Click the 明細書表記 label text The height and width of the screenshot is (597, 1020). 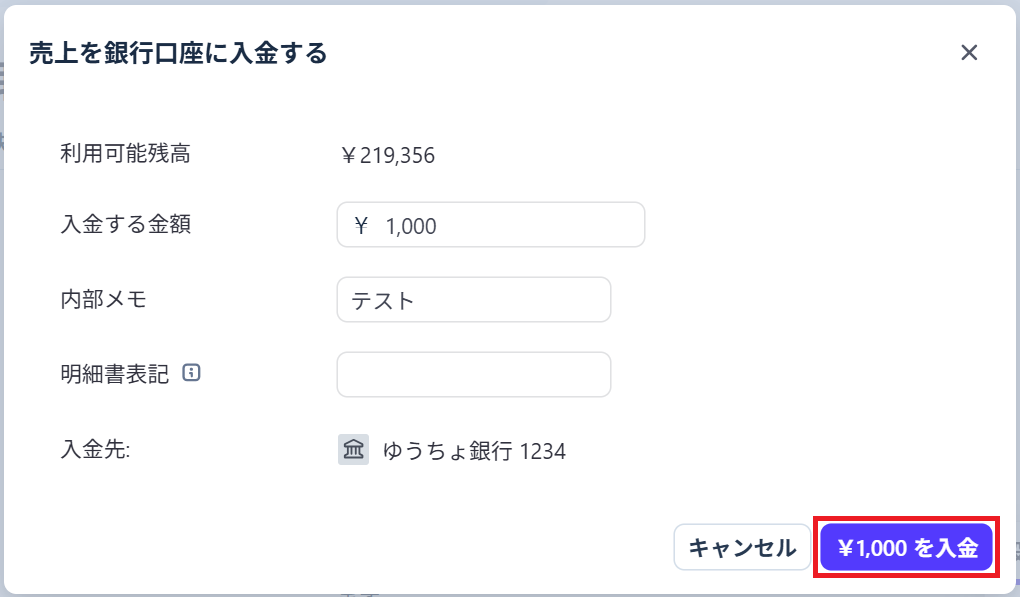(x=114, y=373)
